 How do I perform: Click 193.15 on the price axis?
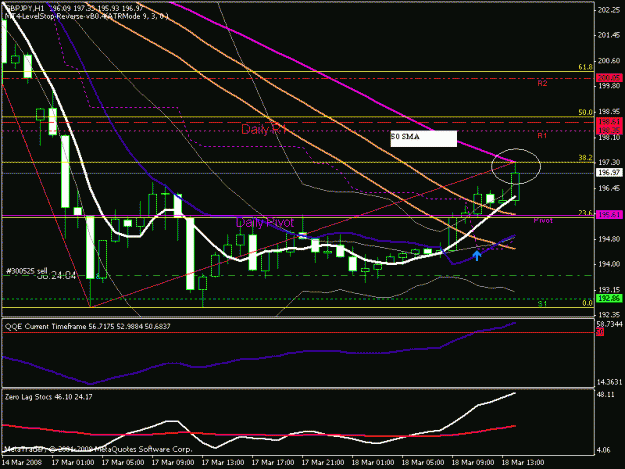609,290
